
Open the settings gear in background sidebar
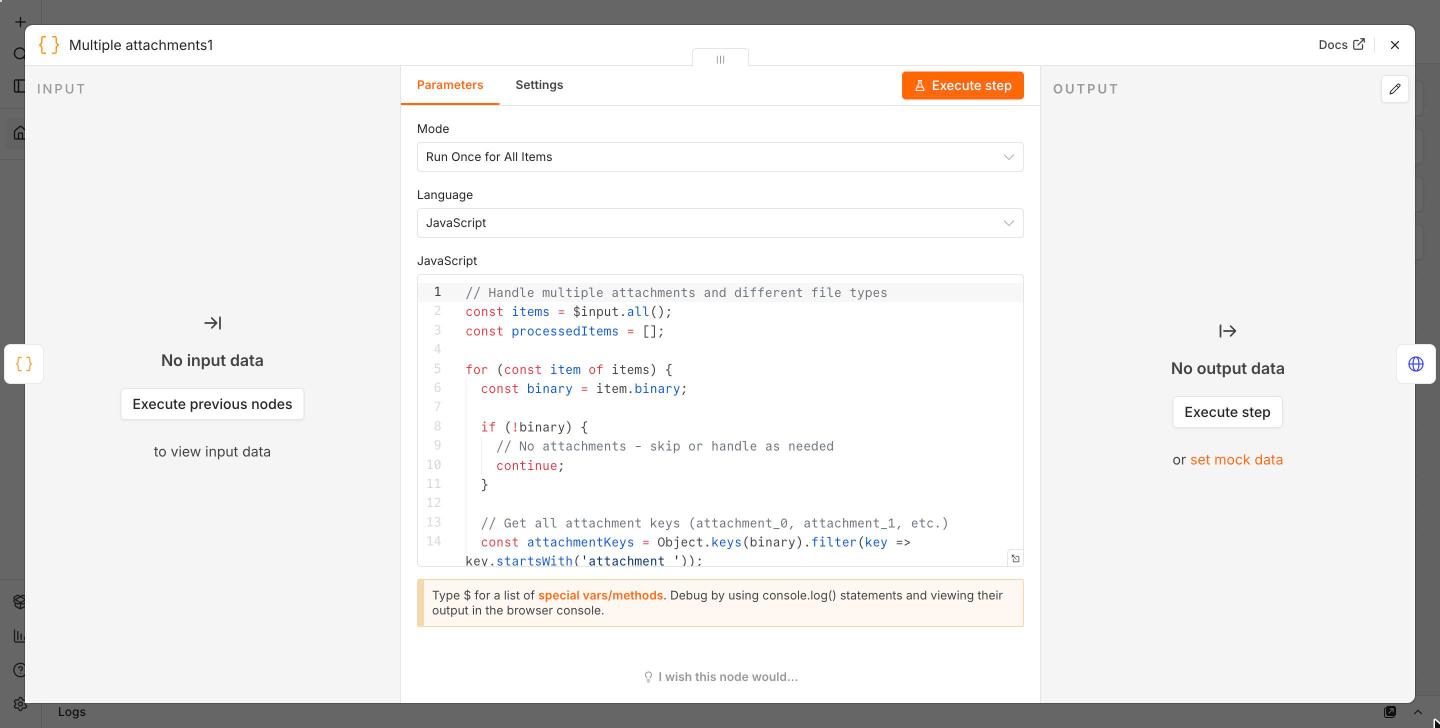(19, 704)
